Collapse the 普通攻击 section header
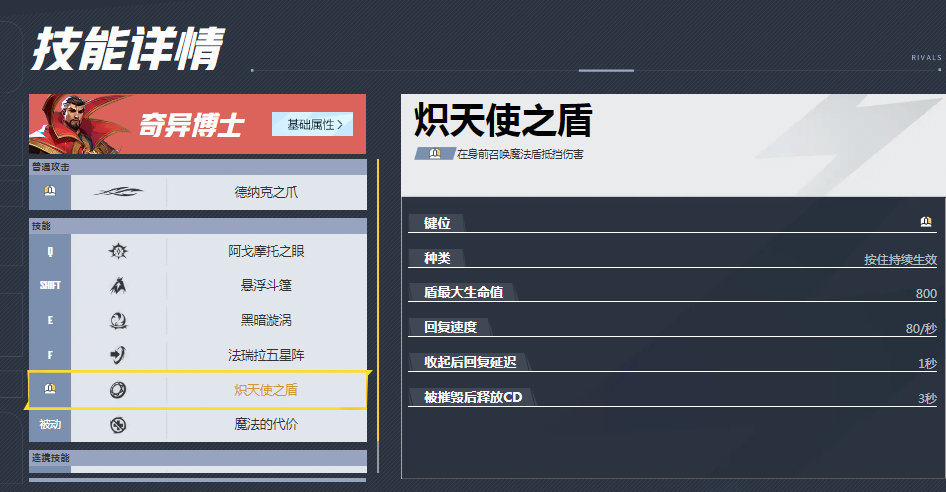The width and height of the screenshot is (946, 492). (198, 166)
